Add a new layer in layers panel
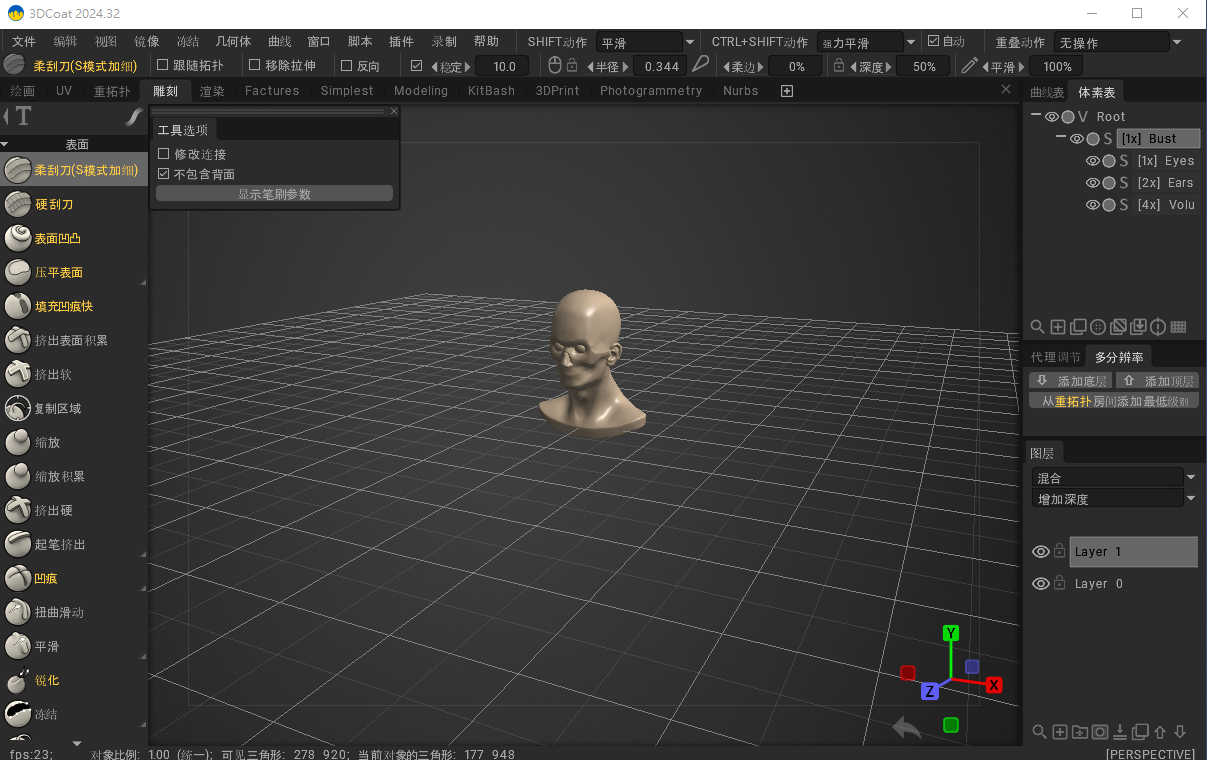Image resolution: width=1207 pixels, height=760 pixels. pyautogui.click(x=1060, y=732)
